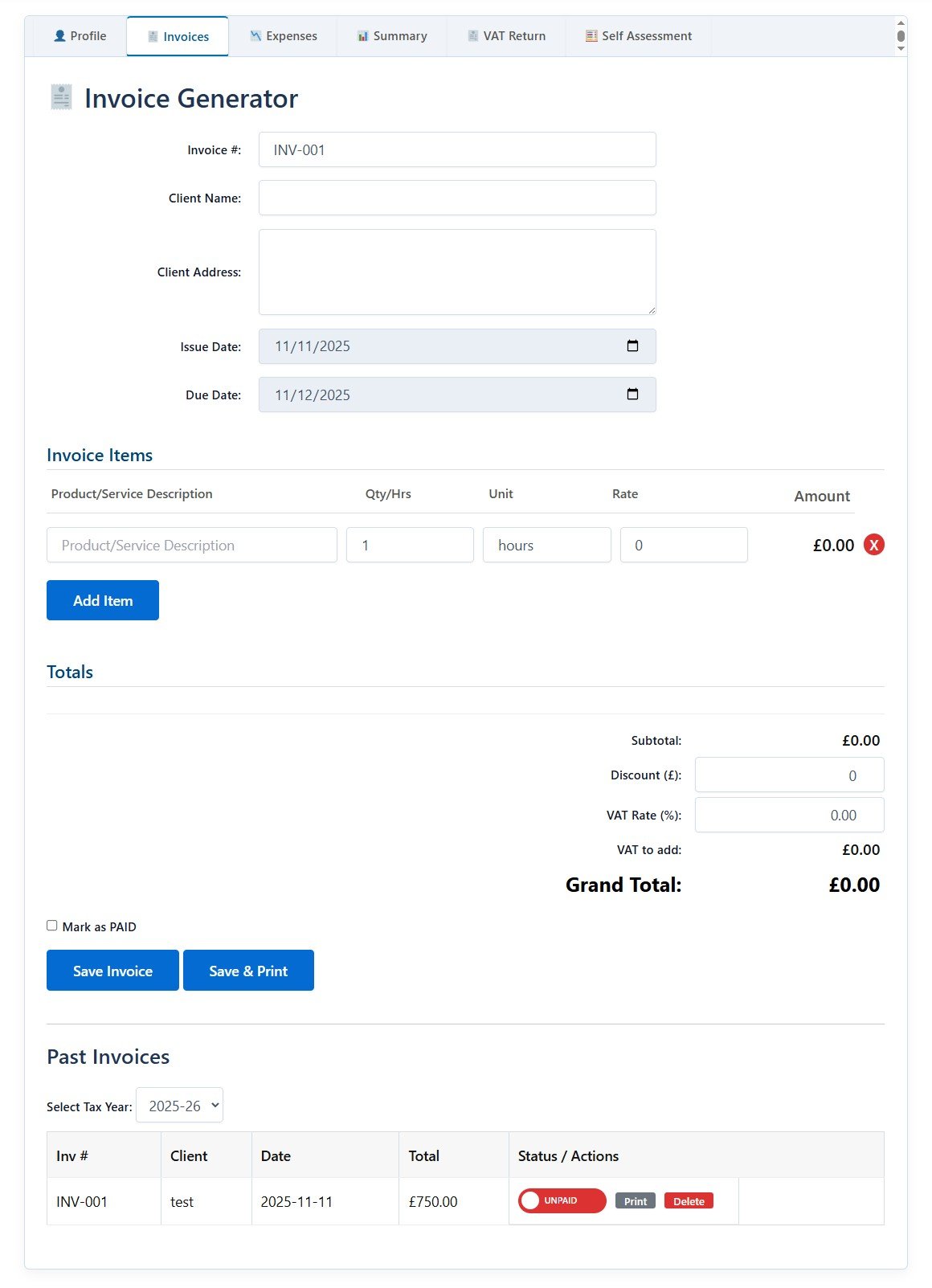Click the INV-001 cell in Past Invoices
This screenshot has width=932, height=1288.
[104, 1201]
